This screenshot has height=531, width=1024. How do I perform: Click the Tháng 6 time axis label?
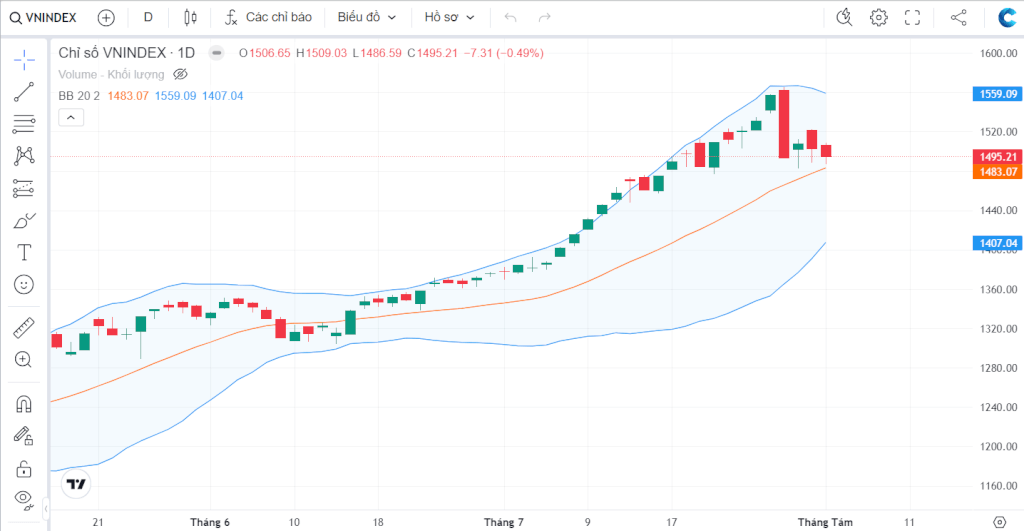point(210,522)
